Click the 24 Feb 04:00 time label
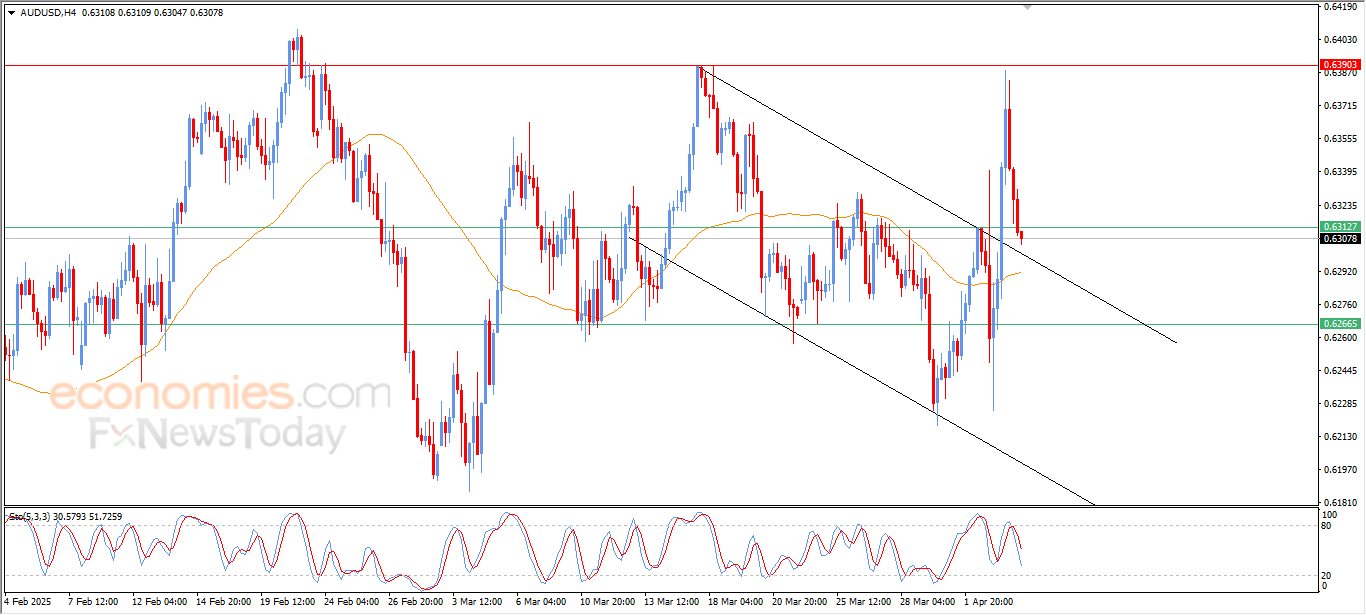 pos(352,602)
